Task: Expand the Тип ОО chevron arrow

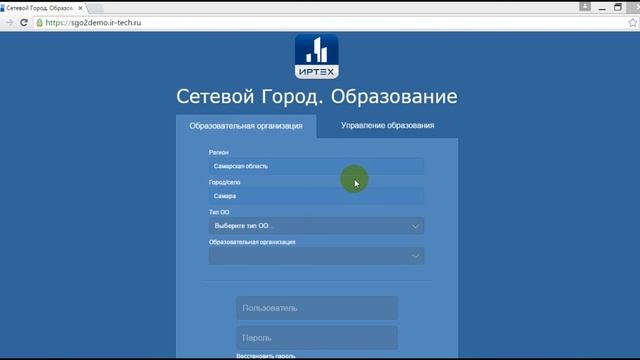Action: (415, 226)
